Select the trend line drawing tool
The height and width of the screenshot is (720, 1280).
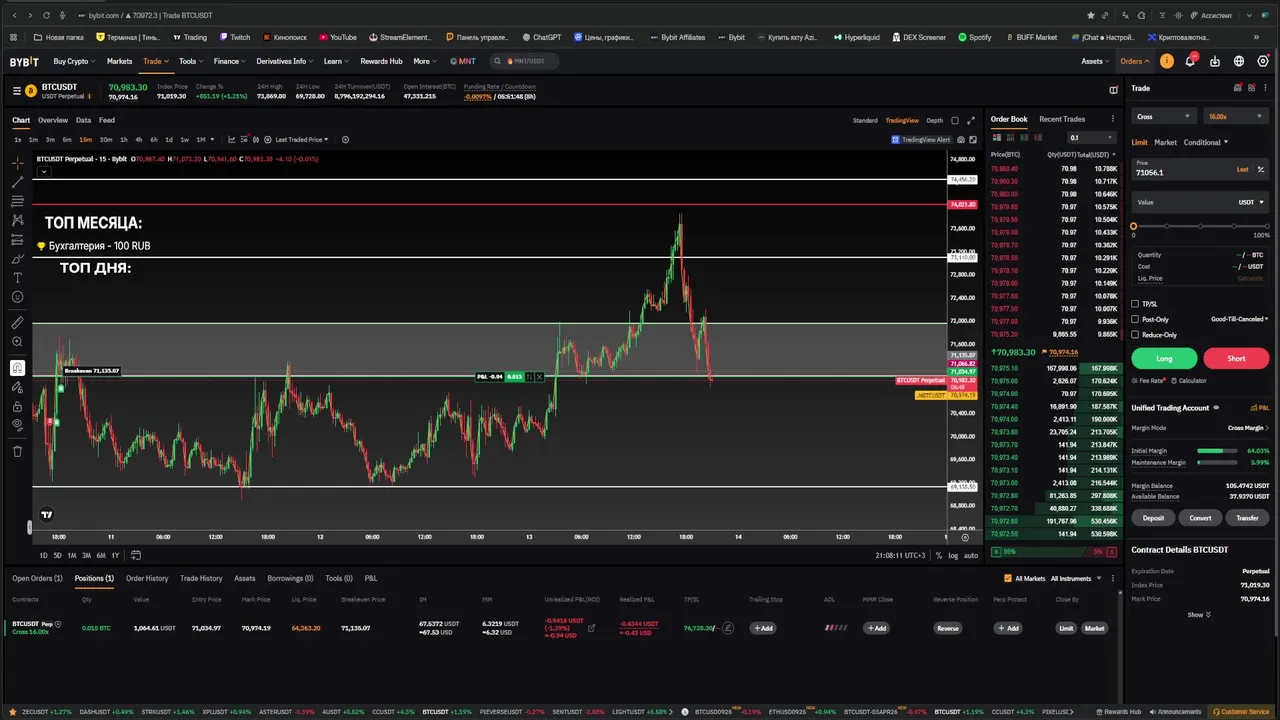[x=17, y=181]
